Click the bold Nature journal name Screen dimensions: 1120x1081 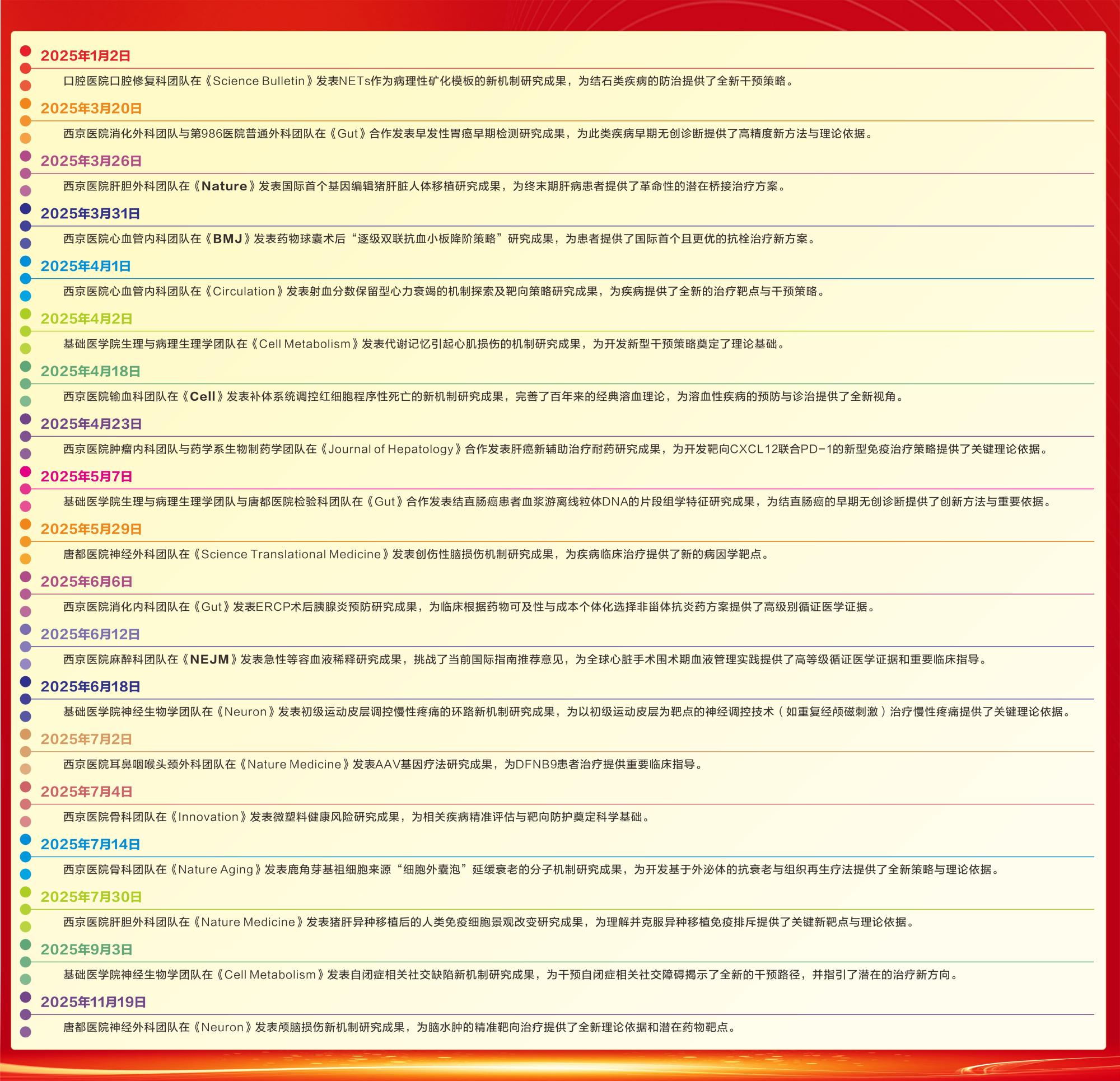[x=224, y=186]
